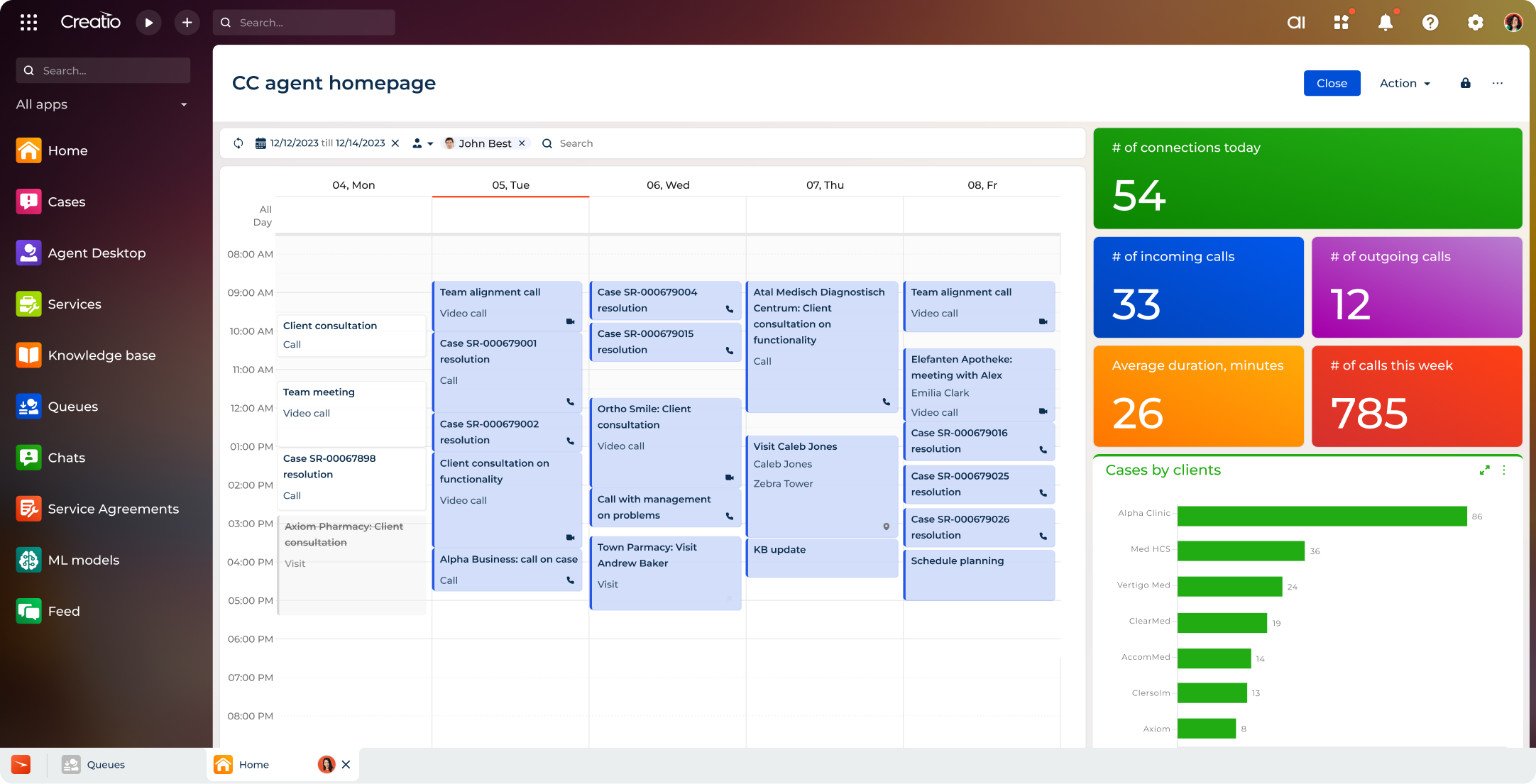Screen dimensions: 1536x784
Task: Open the settings gear
Action: [x=1475, y=22]
